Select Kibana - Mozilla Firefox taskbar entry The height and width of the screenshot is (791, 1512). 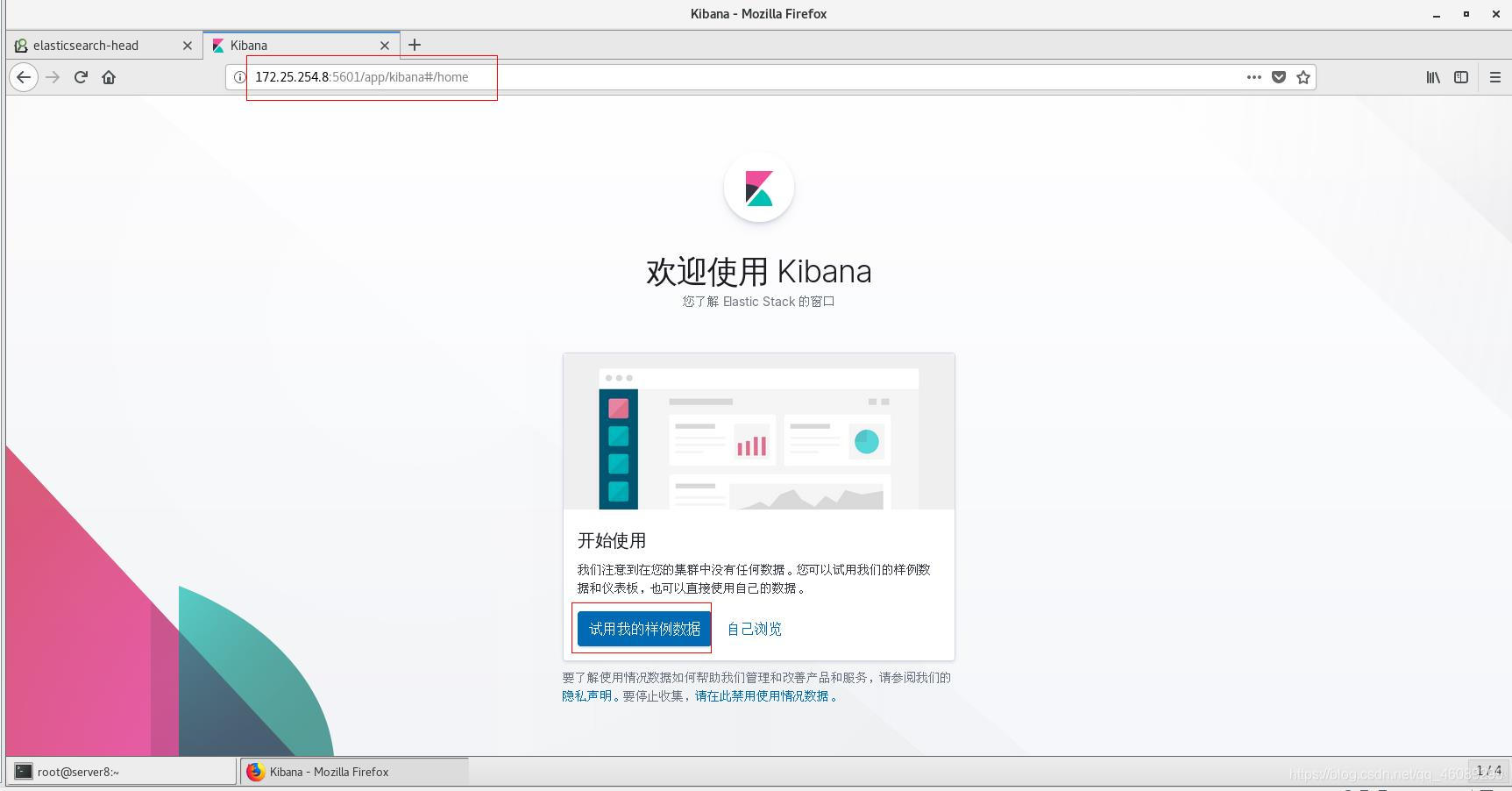pyautogui.click(x=354, y=772)
